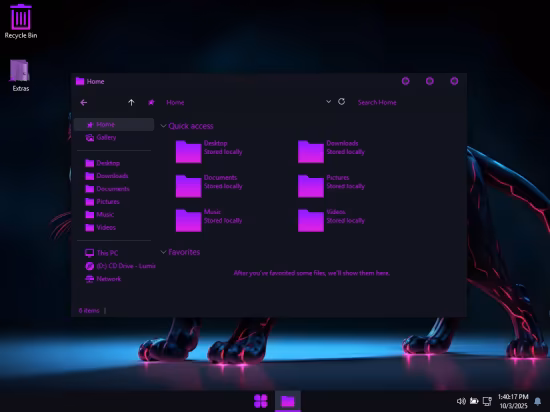The width and height of the screenshot is (550, 412).
Task: Open Music in the sidebar
Action: [x=114, y=215]
